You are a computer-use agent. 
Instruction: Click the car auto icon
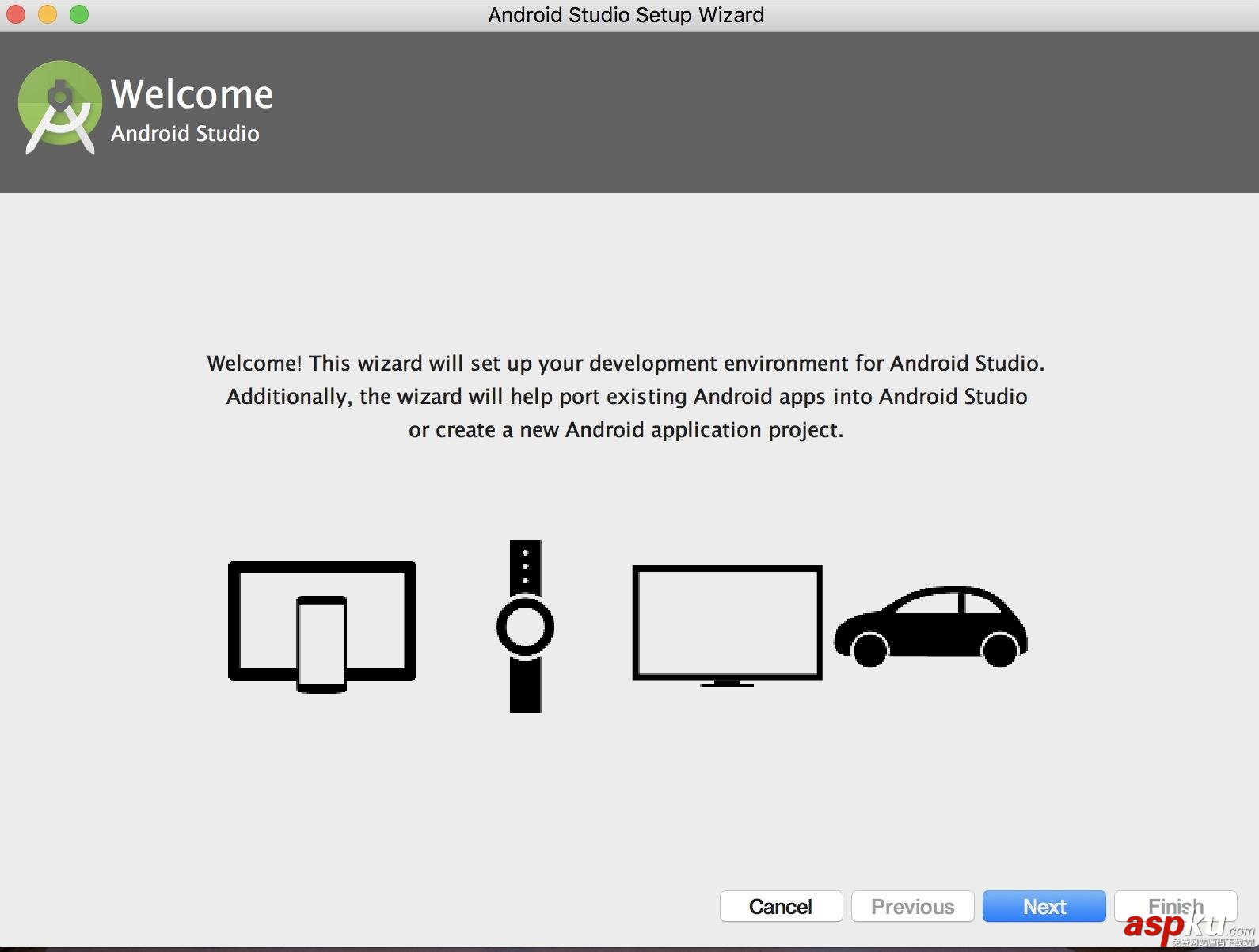tap(930, 627)
